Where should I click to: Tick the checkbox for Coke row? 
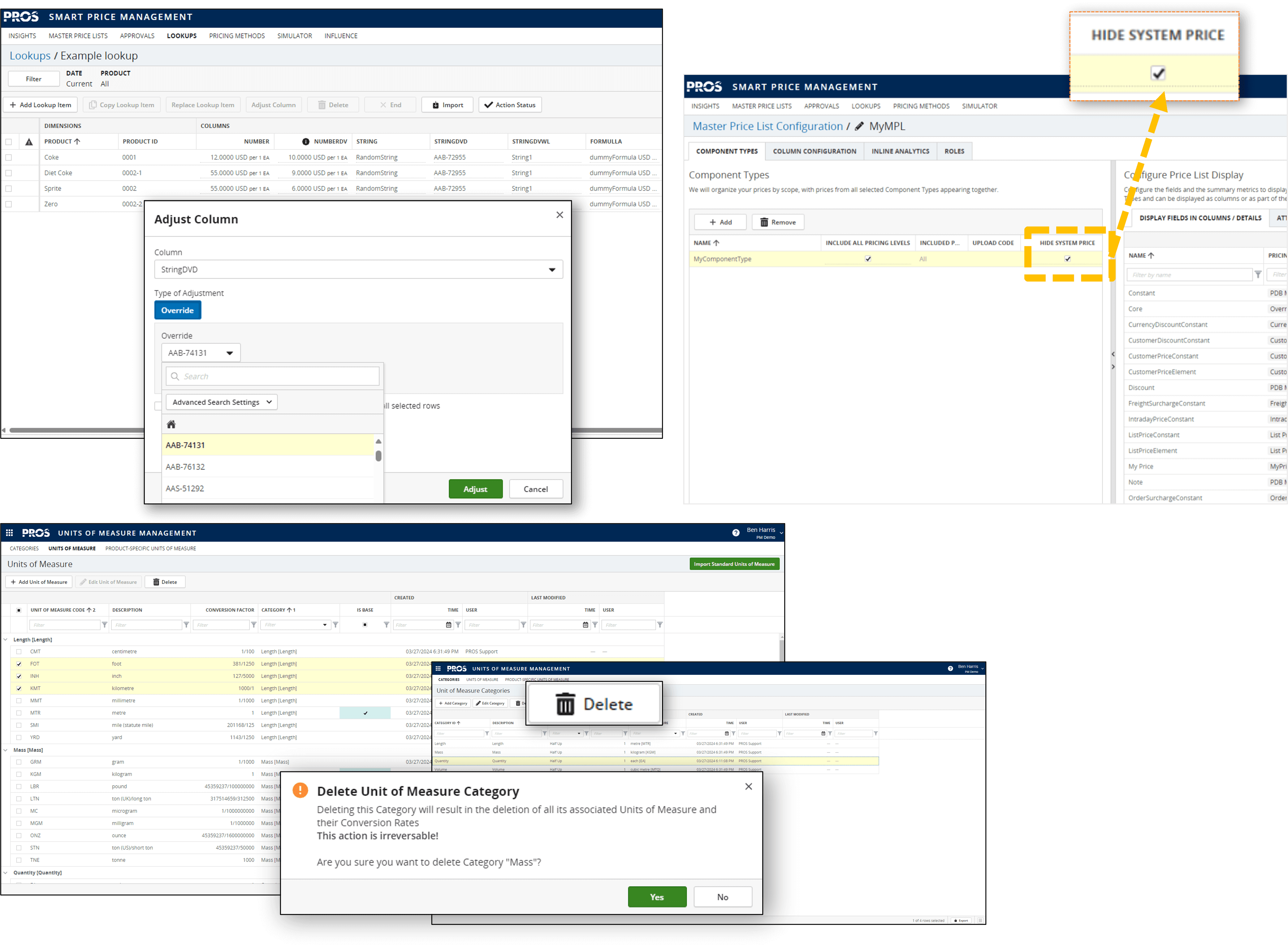[9, 157]
